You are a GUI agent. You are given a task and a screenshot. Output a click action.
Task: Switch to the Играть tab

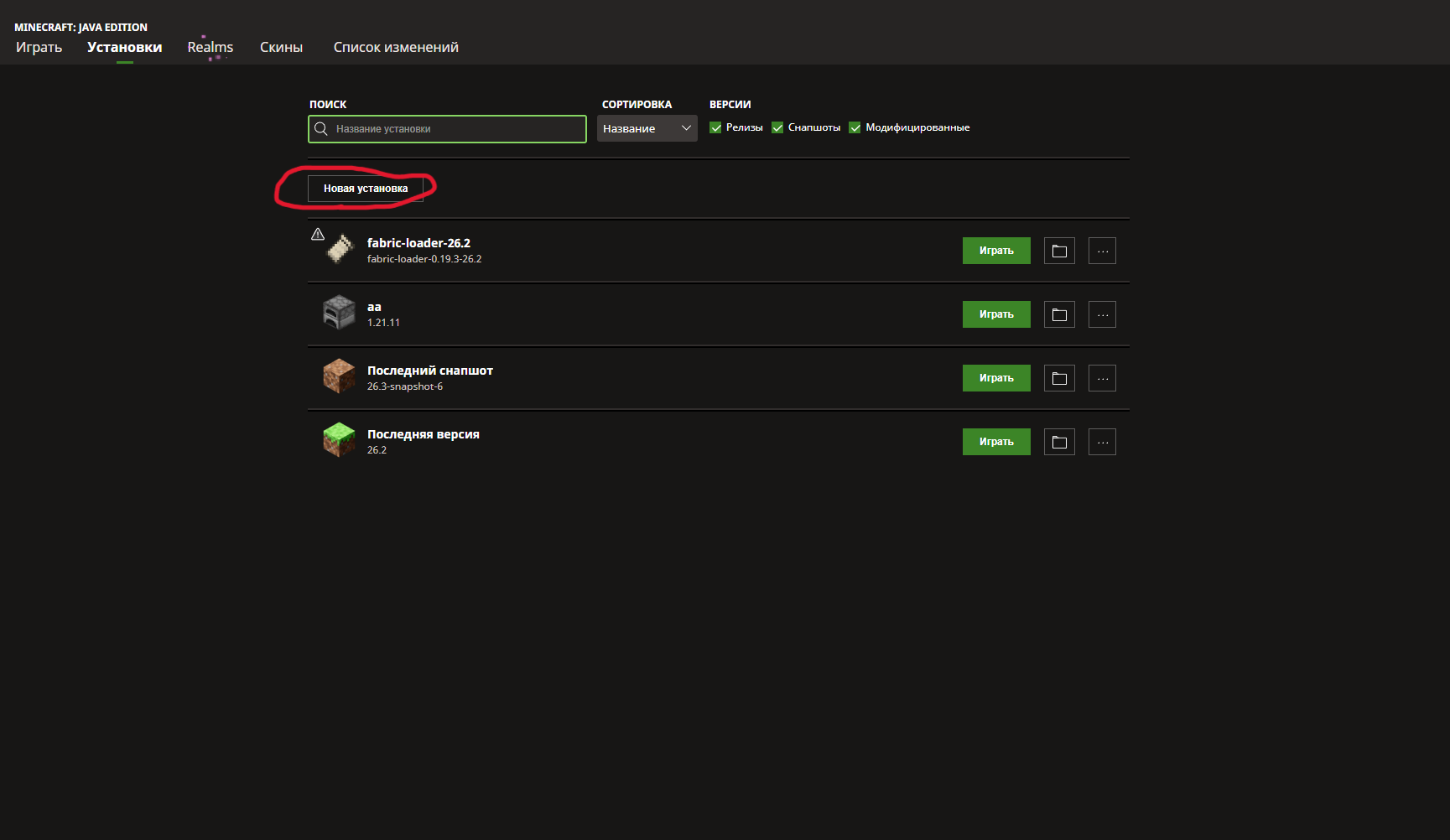coord(39,48)
